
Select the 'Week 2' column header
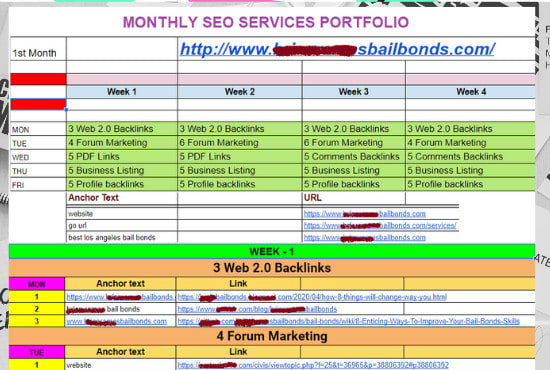point(240,92)
